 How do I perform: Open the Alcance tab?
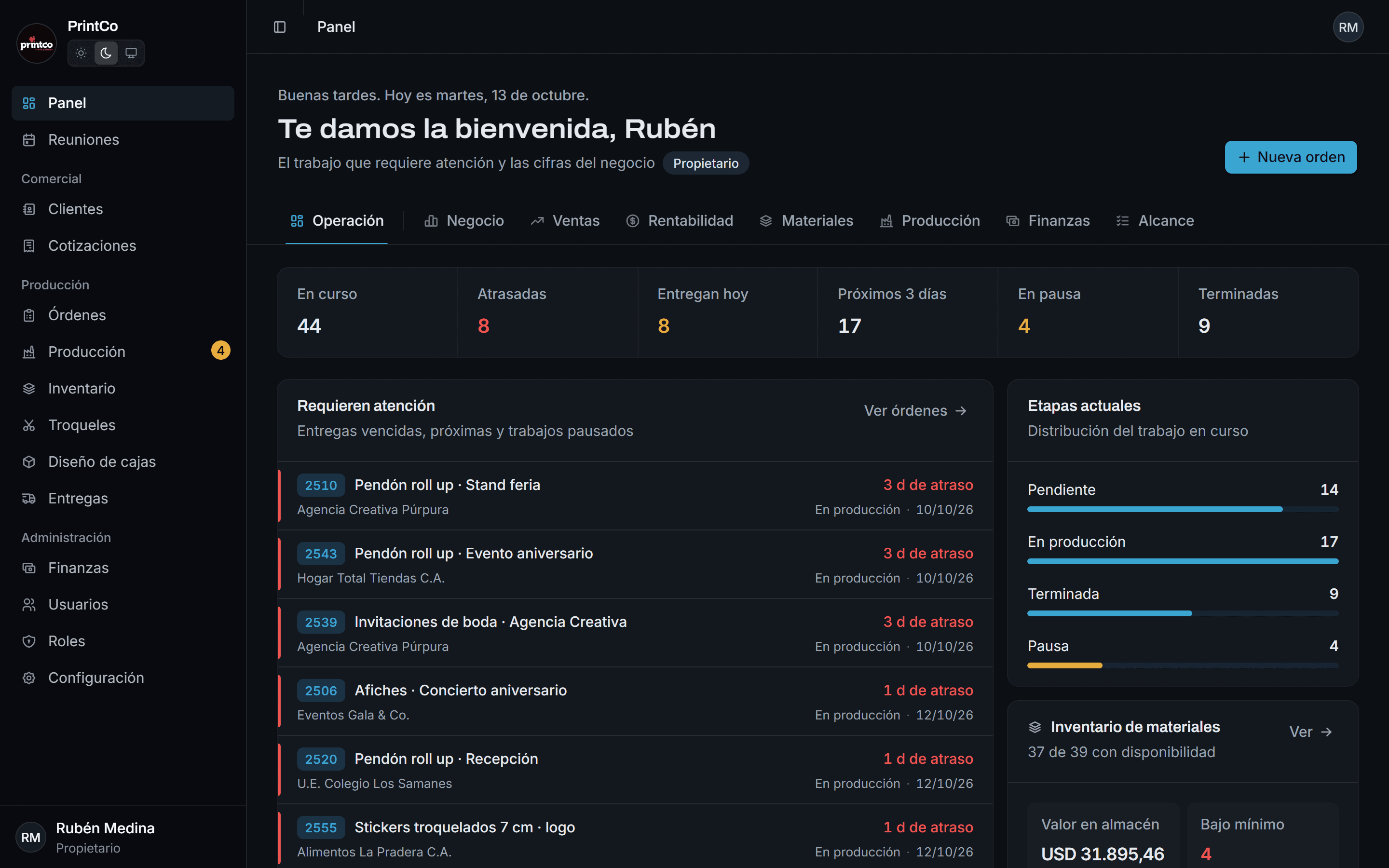click(x=1155, y=221)
